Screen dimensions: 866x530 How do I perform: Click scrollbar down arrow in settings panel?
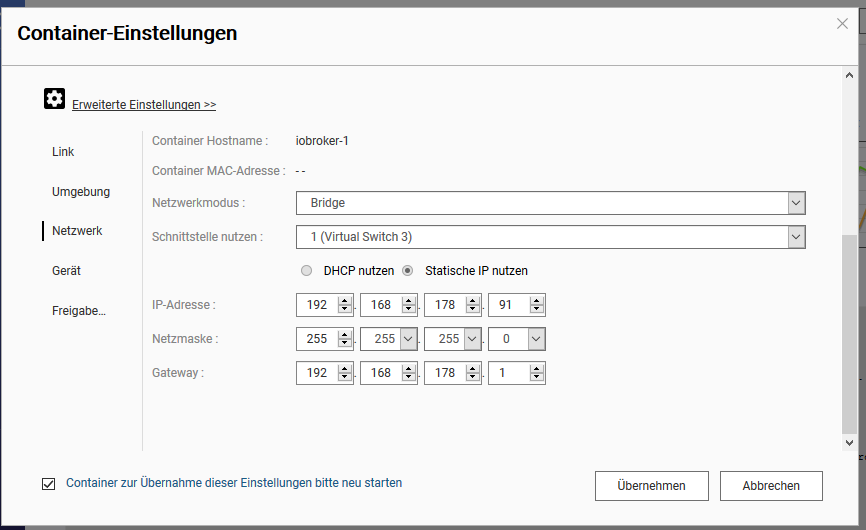point(849,441)
